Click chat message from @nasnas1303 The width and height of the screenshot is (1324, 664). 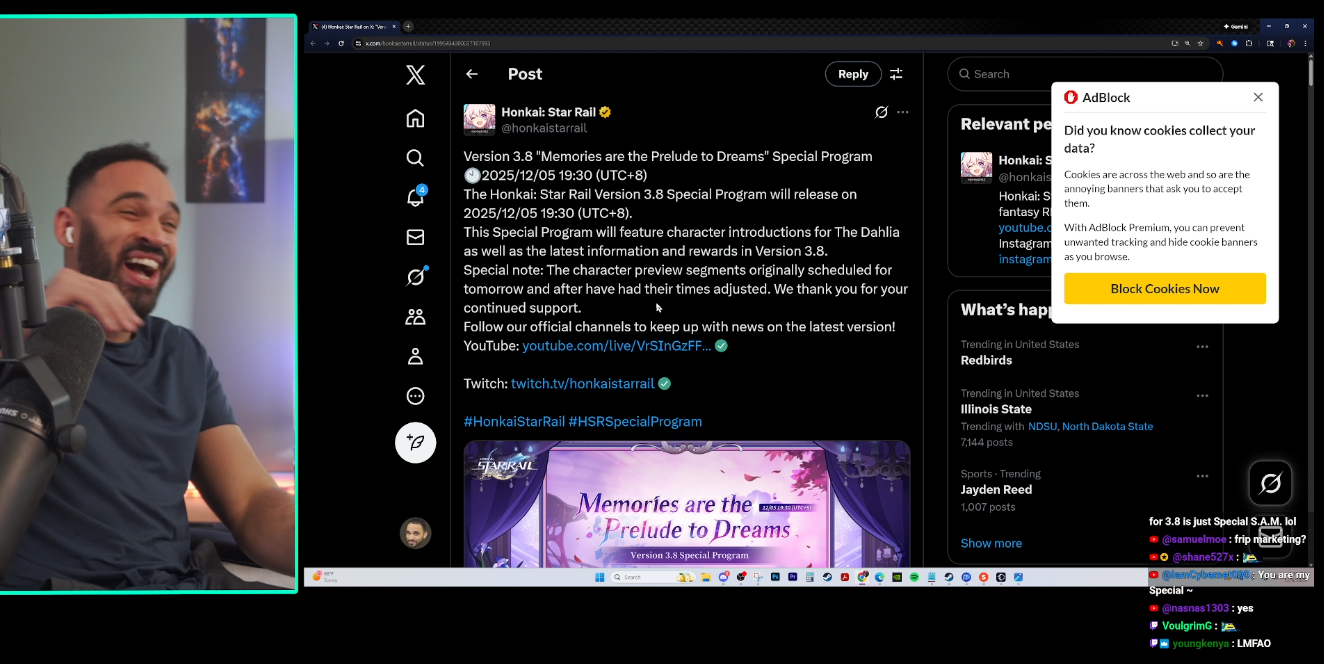1201,608
